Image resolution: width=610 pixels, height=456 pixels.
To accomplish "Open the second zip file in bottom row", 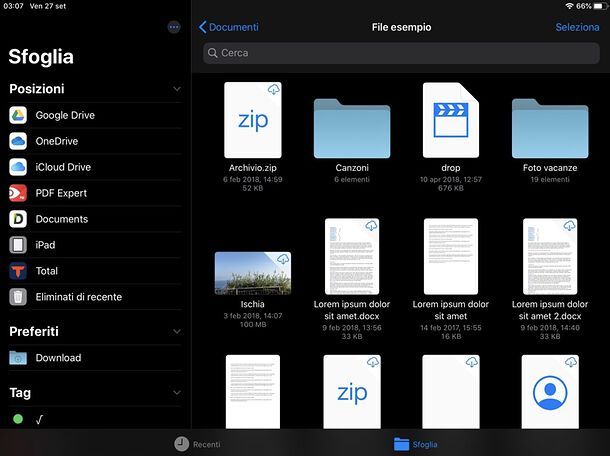I will (352, 392).
